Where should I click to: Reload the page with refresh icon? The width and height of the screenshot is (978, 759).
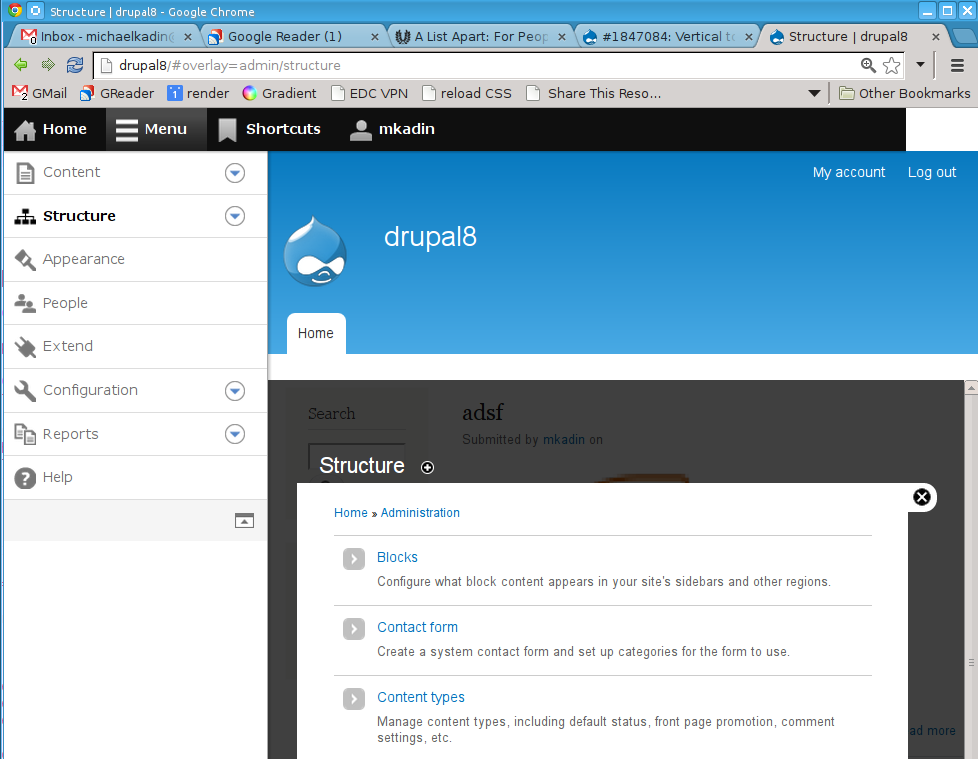click(75, 65)
